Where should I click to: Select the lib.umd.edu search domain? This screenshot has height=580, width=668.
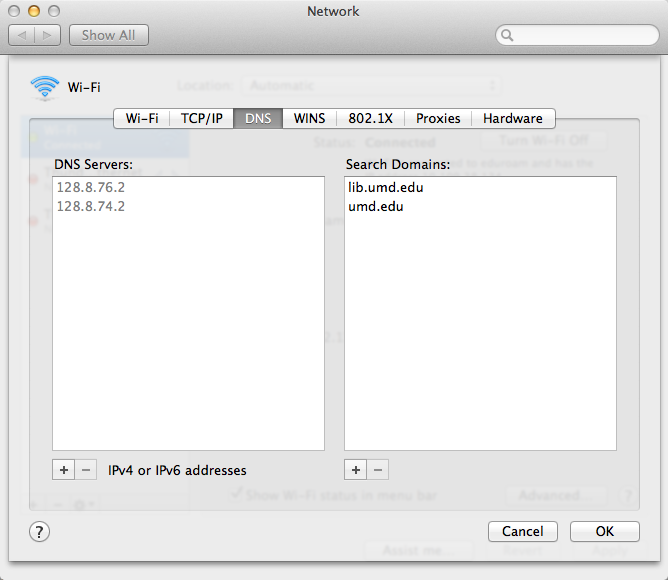pos(379,187)
